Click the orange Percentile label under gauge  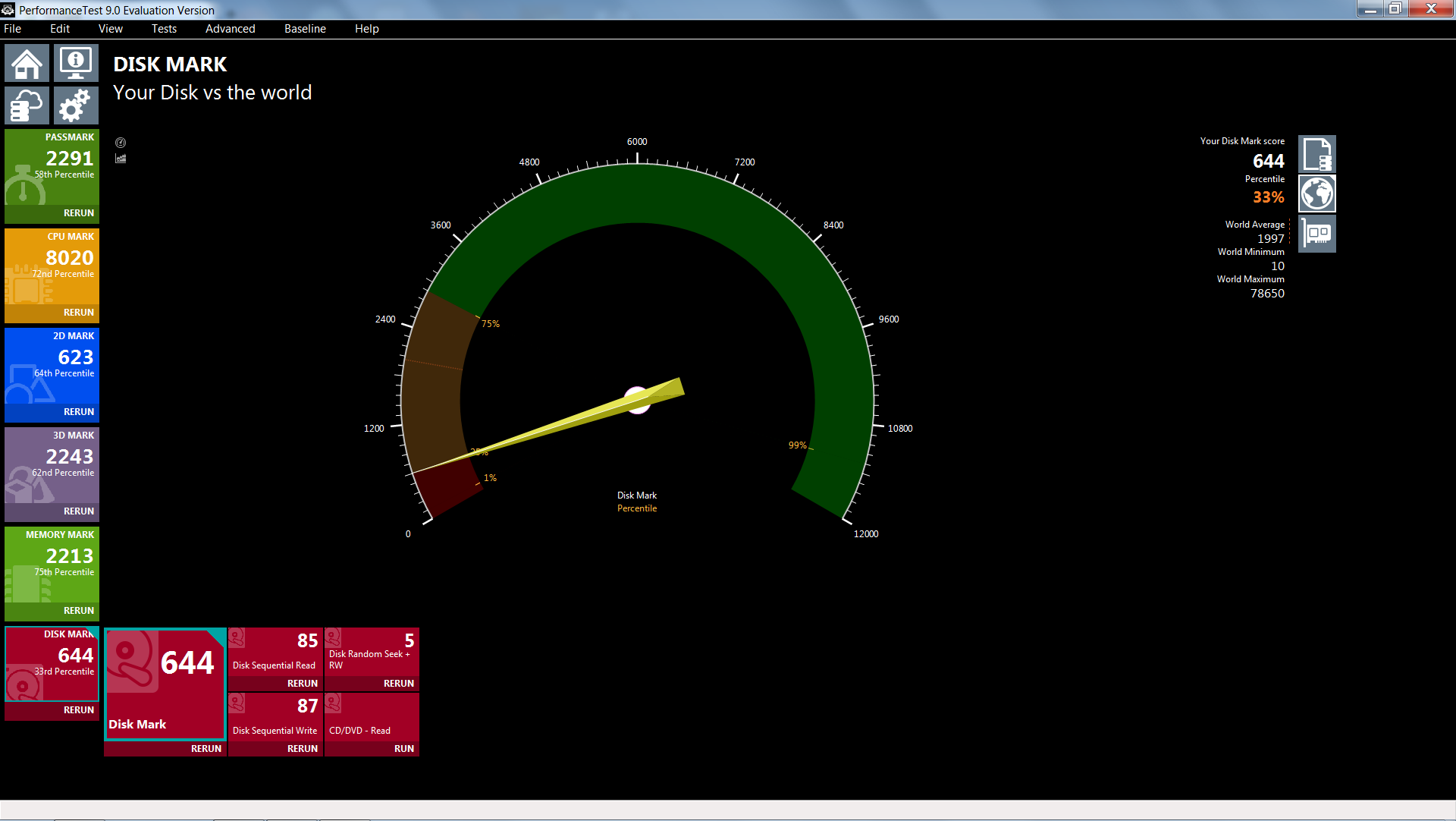637,508
